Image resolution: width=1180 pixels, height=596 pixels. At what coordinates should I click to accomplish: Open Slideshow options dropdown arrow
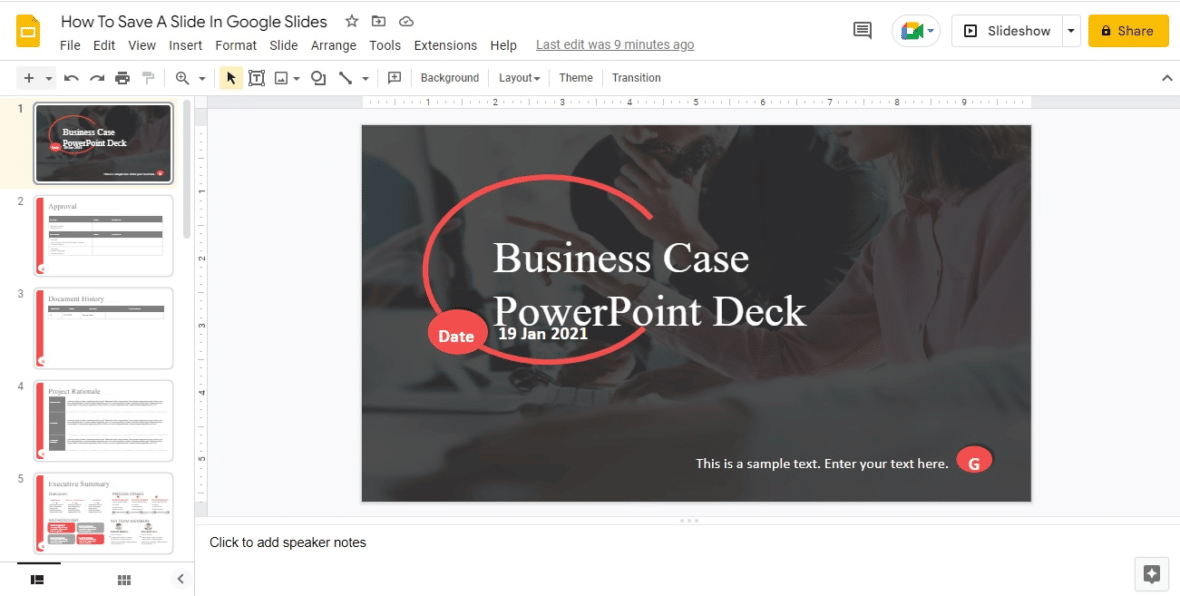[1071, 31]
